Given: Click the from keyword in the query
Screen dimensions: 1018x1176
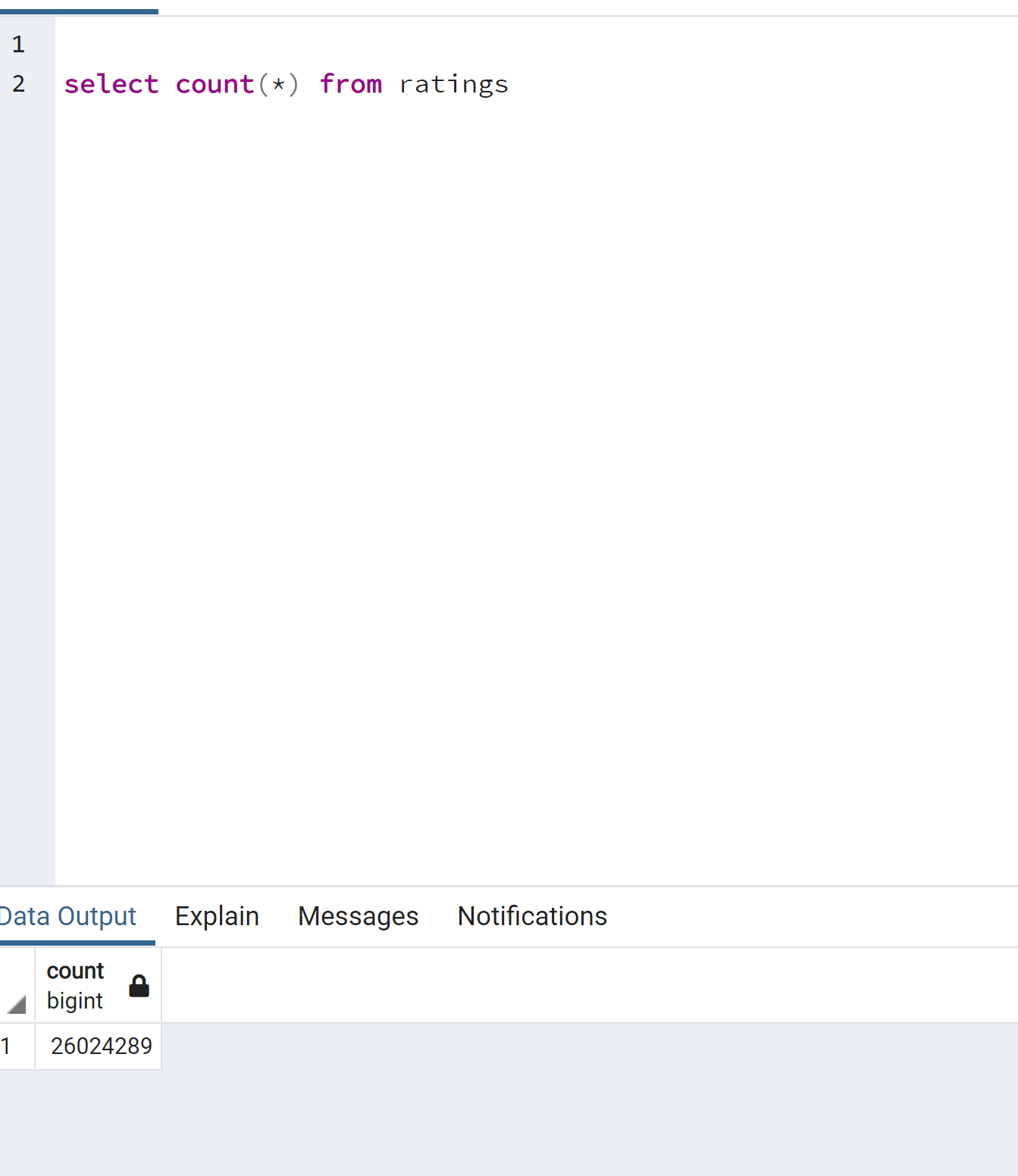Looking at the screenshot, I should (x=351, y=84).
